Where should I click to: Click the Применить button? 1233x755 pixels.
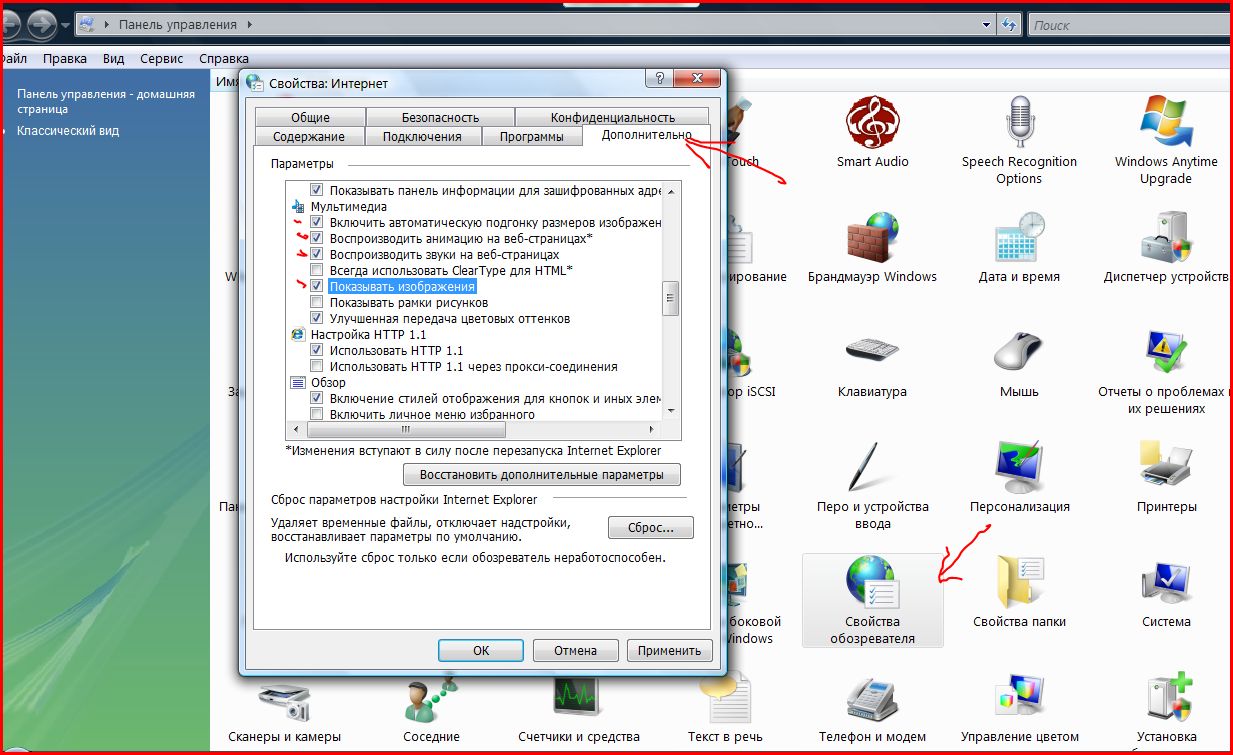pyautogui.click(x=669, y=650)
